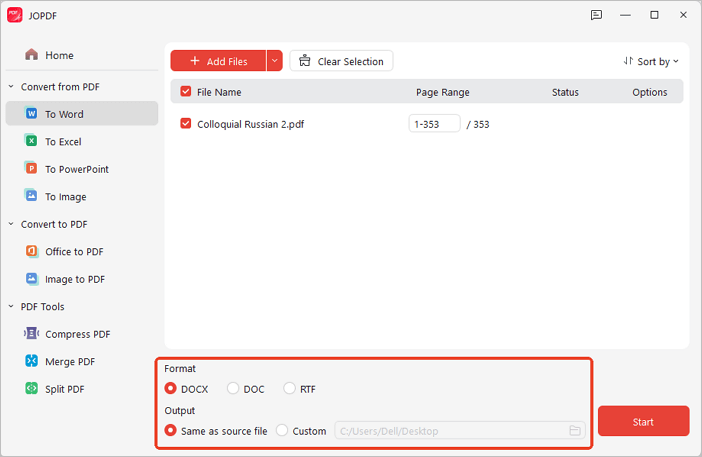
Task: Select the DOC format radio button
Action: point(233,389)
